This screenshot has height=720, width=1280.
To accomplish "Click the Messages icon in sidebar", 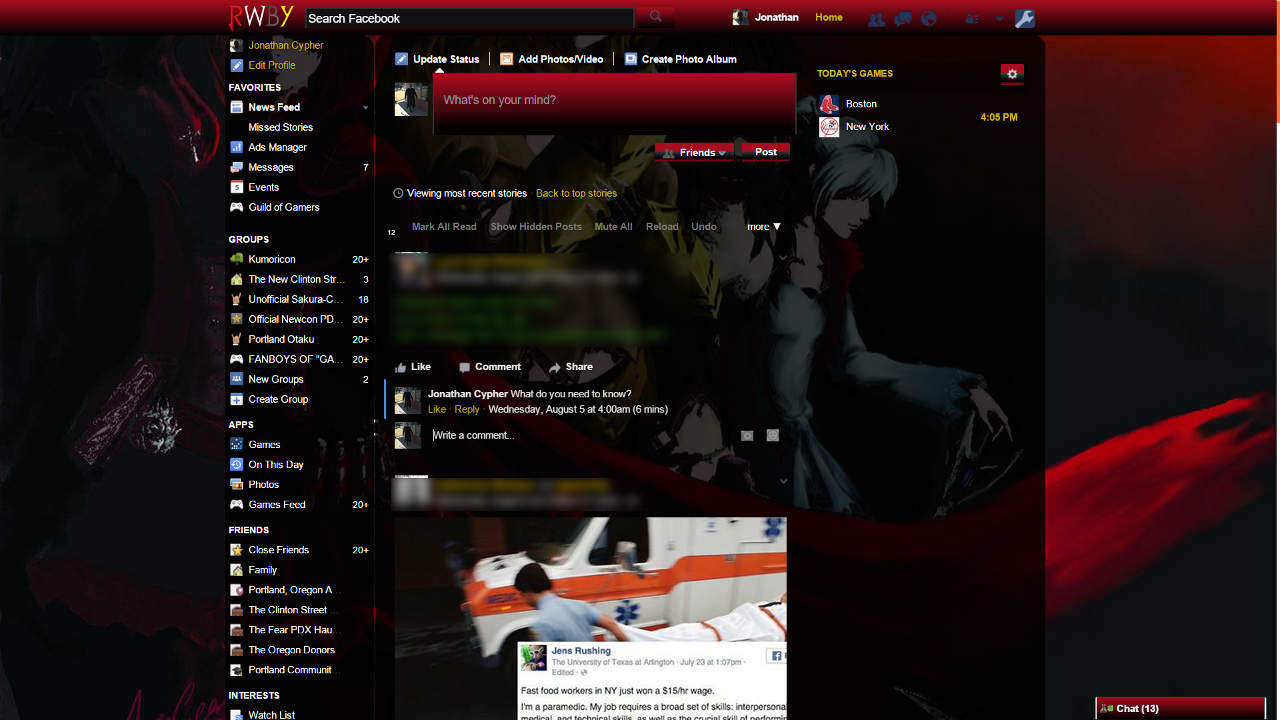I will coord(236,167).
